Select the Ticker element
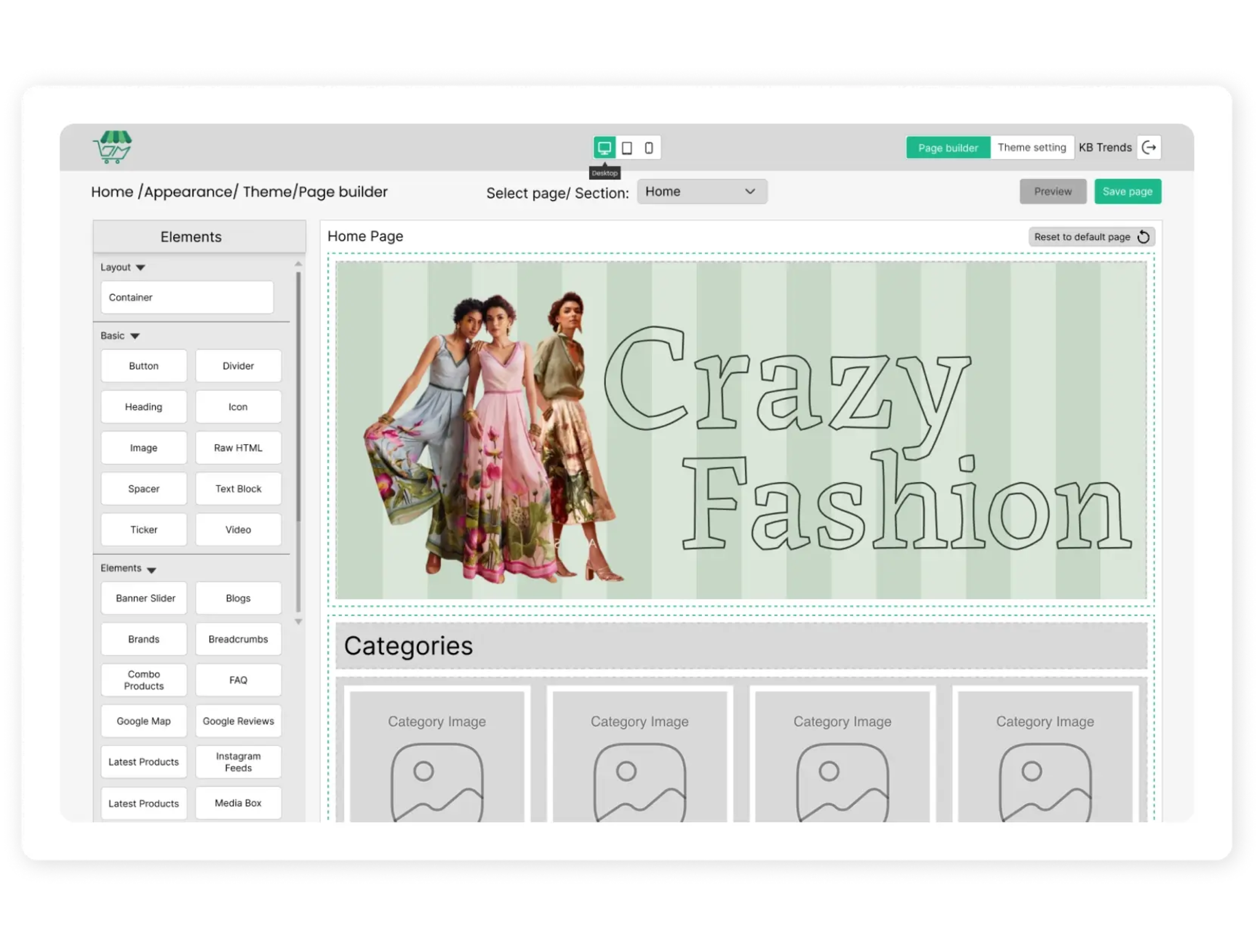Screen dimensions: 1260x952 pyautogui.click(x=144, y=530)
